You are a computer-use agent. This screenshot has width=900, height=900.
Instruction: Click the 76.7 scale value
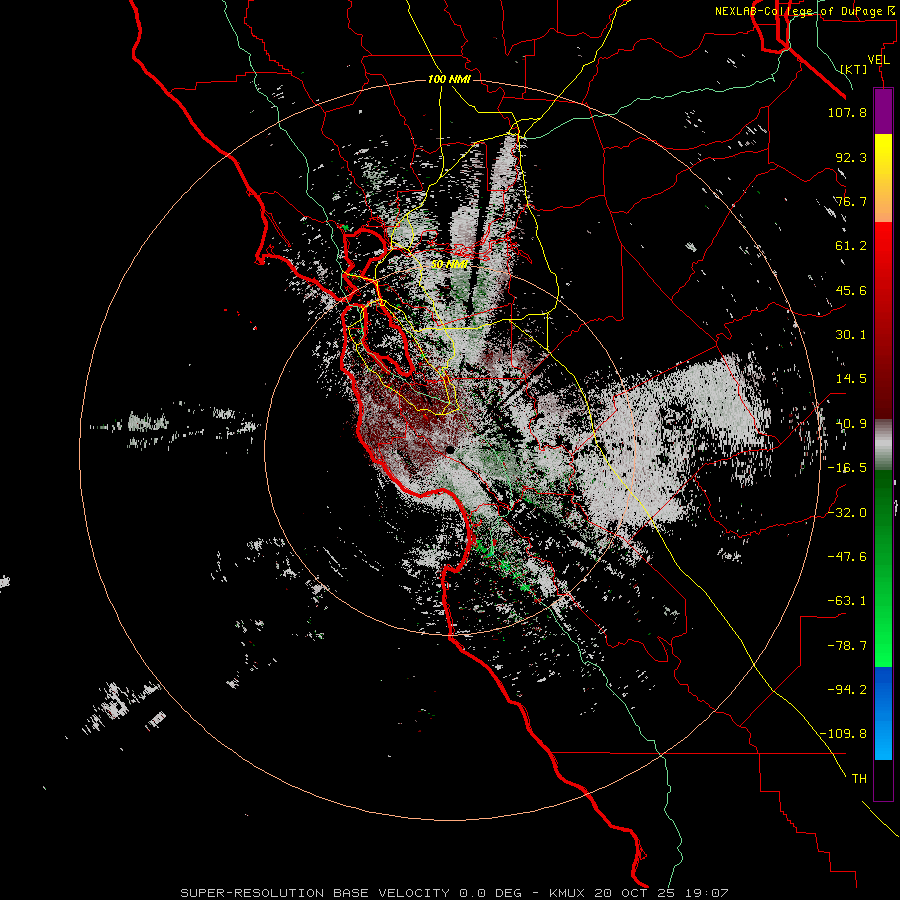[x=851, y=201]
